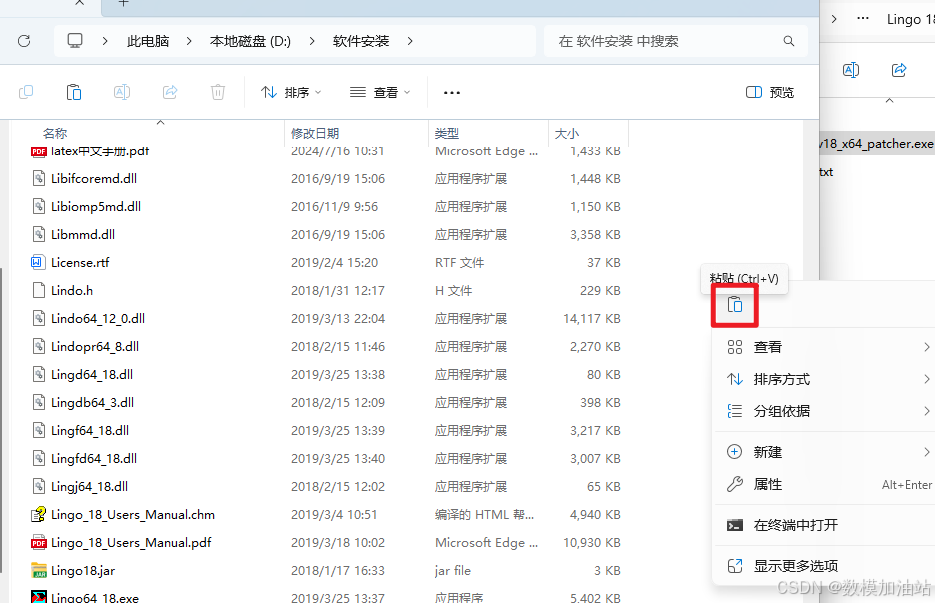Expand the chevron after 此电脑 in the address bar

tap(189, 41)
